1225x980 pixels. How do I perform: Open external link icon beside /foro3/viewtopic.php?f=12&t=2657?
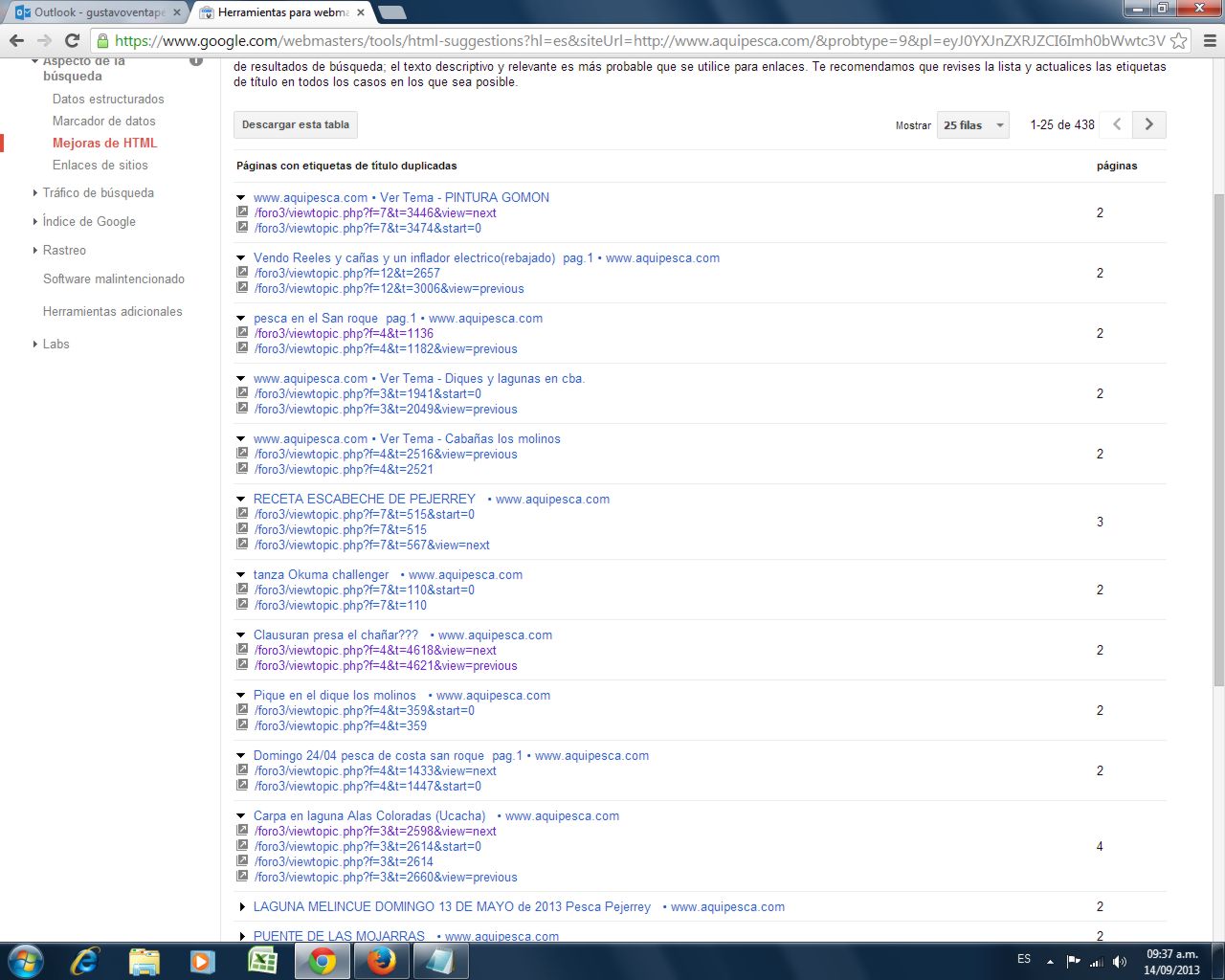point(242,273)
